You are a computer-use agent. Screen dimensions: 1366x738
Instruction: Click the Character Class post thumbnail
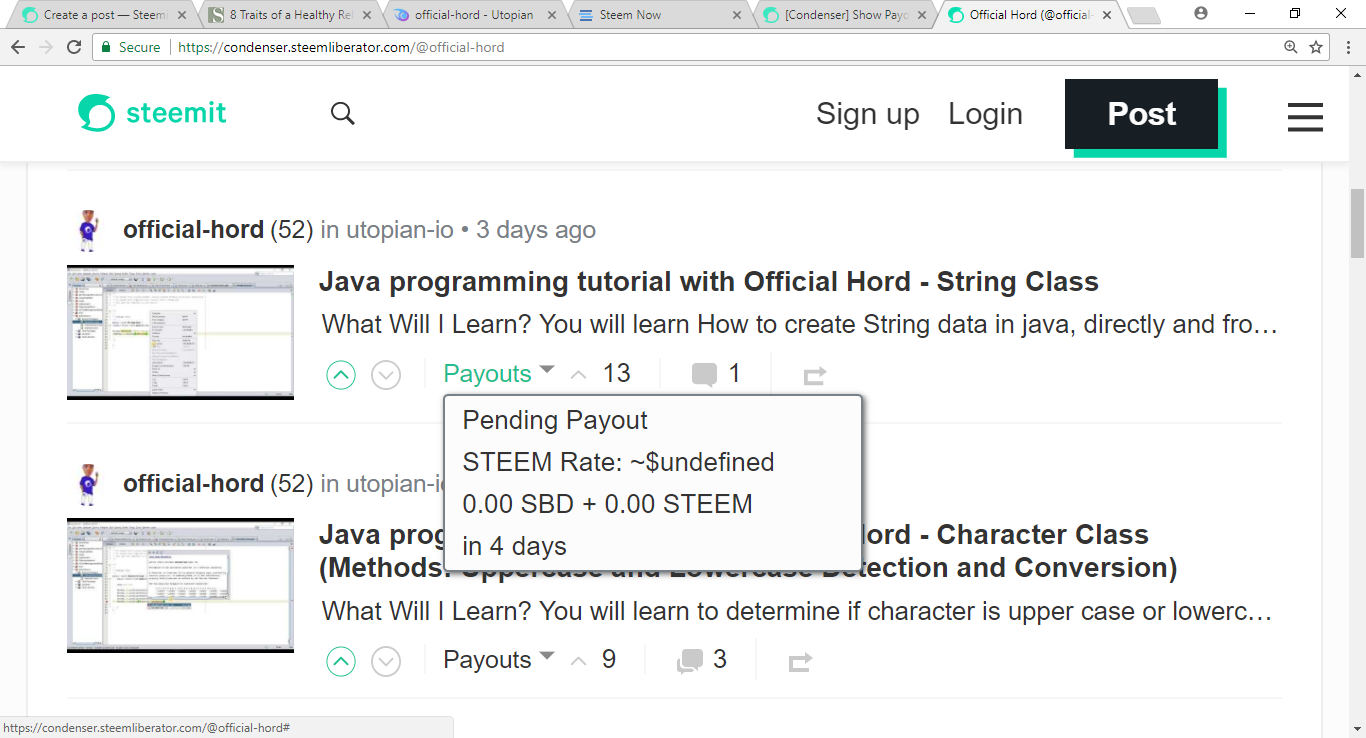180,586
